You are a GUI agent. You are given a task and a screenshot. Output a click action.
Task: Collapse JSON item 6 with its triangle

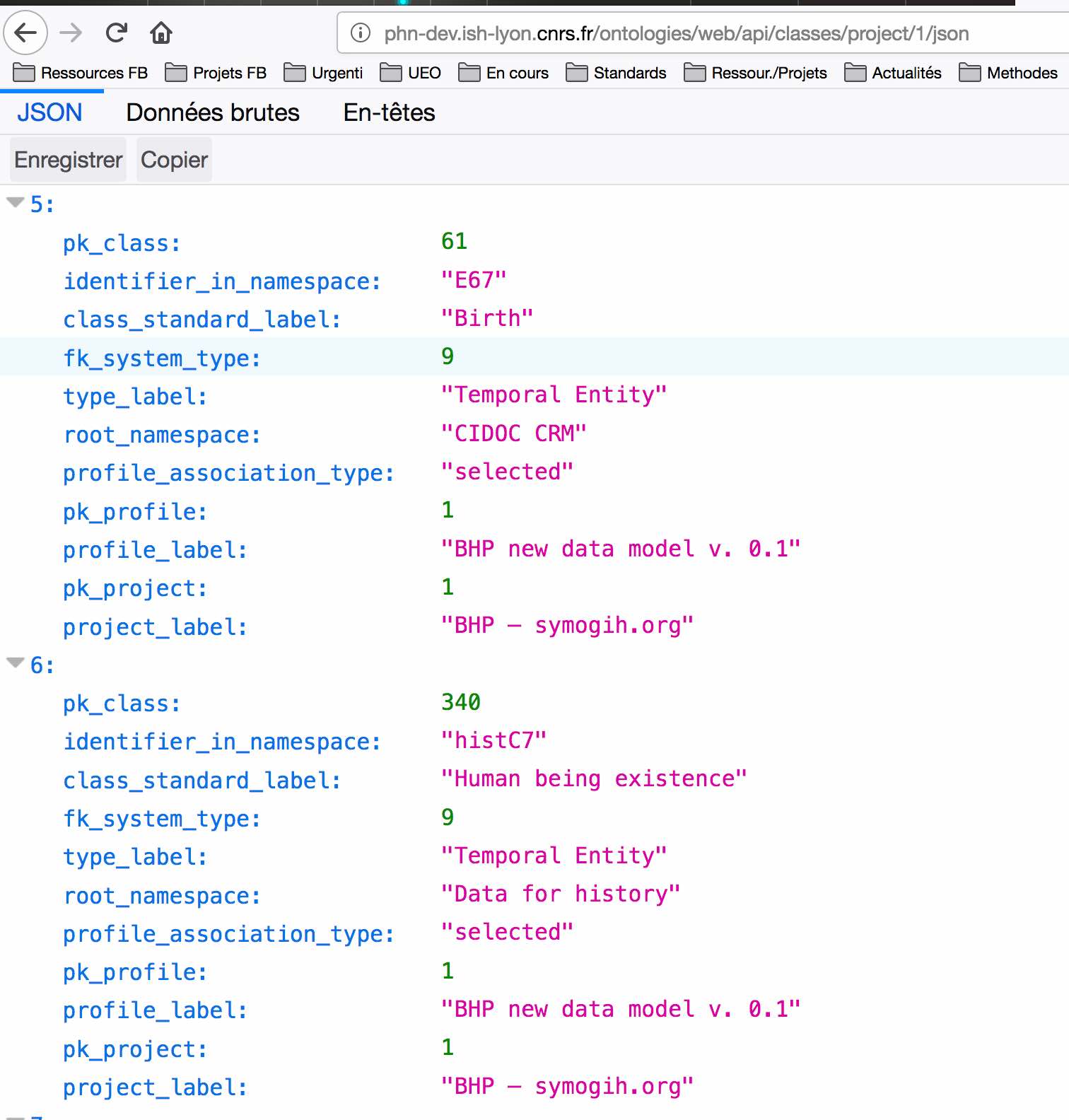coord(15,663)
